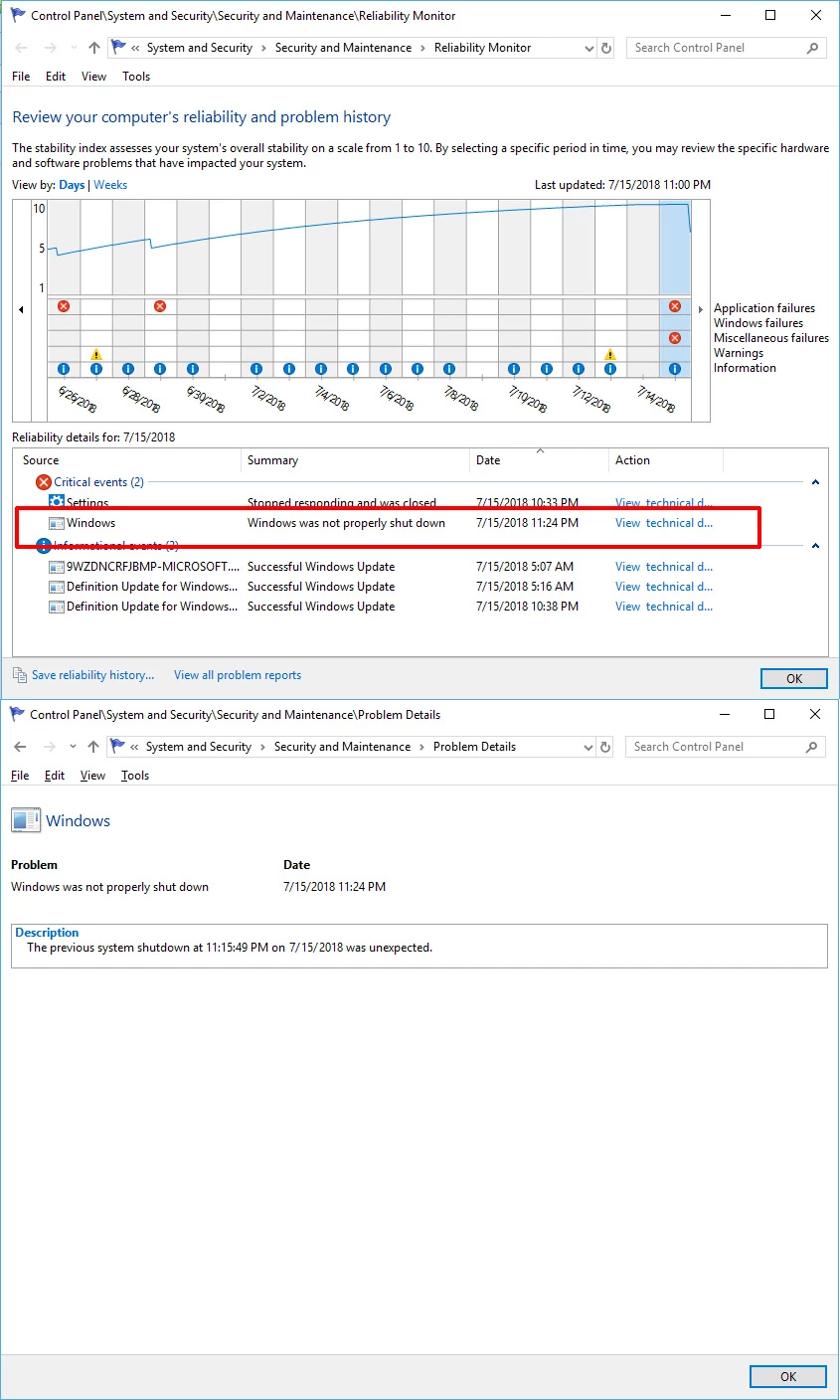Open File menu in Reliability Monitor
The height and width of the screenshot is (1400, 840).
21,77
